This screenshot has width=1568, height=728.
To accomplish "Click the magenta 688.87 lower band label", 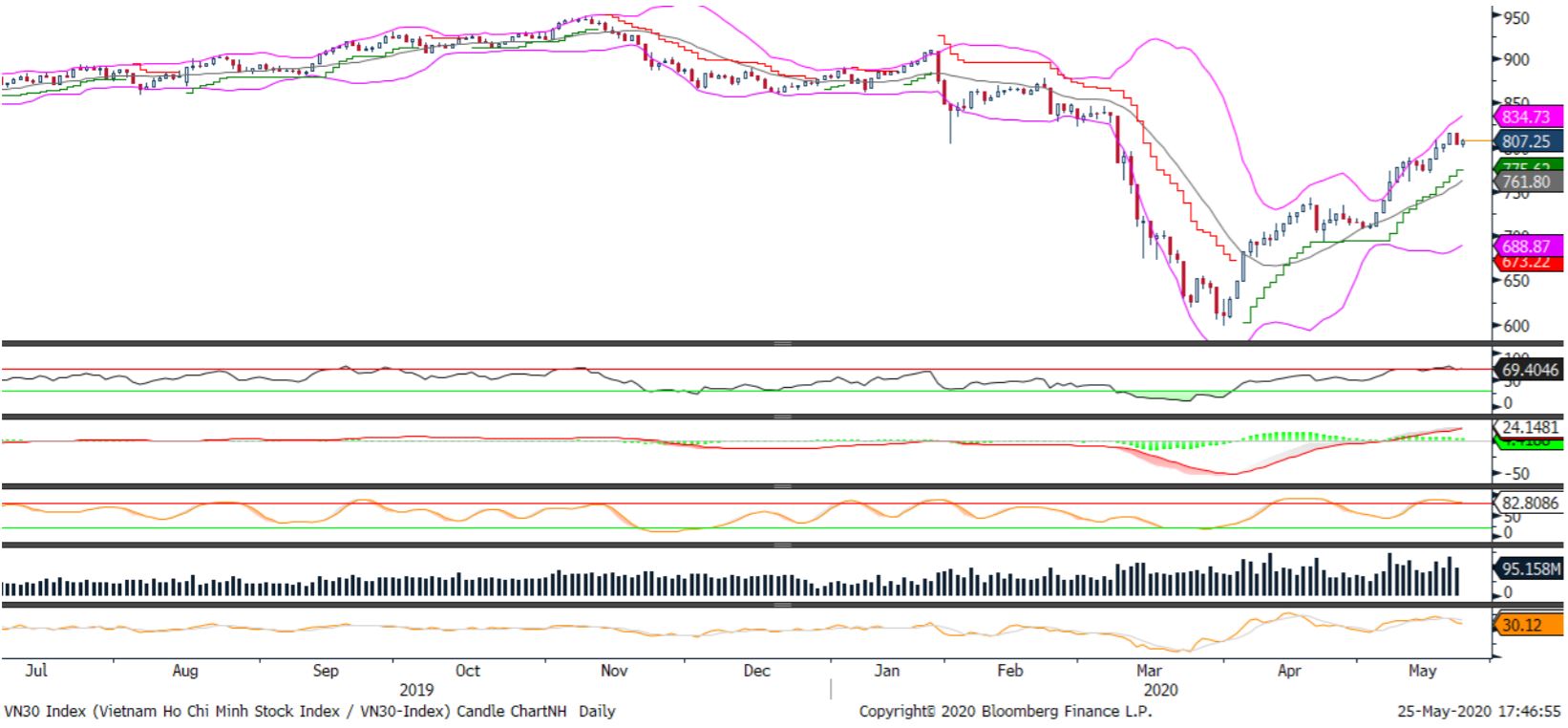I will pyautogui.click(x=1526, y=246).
